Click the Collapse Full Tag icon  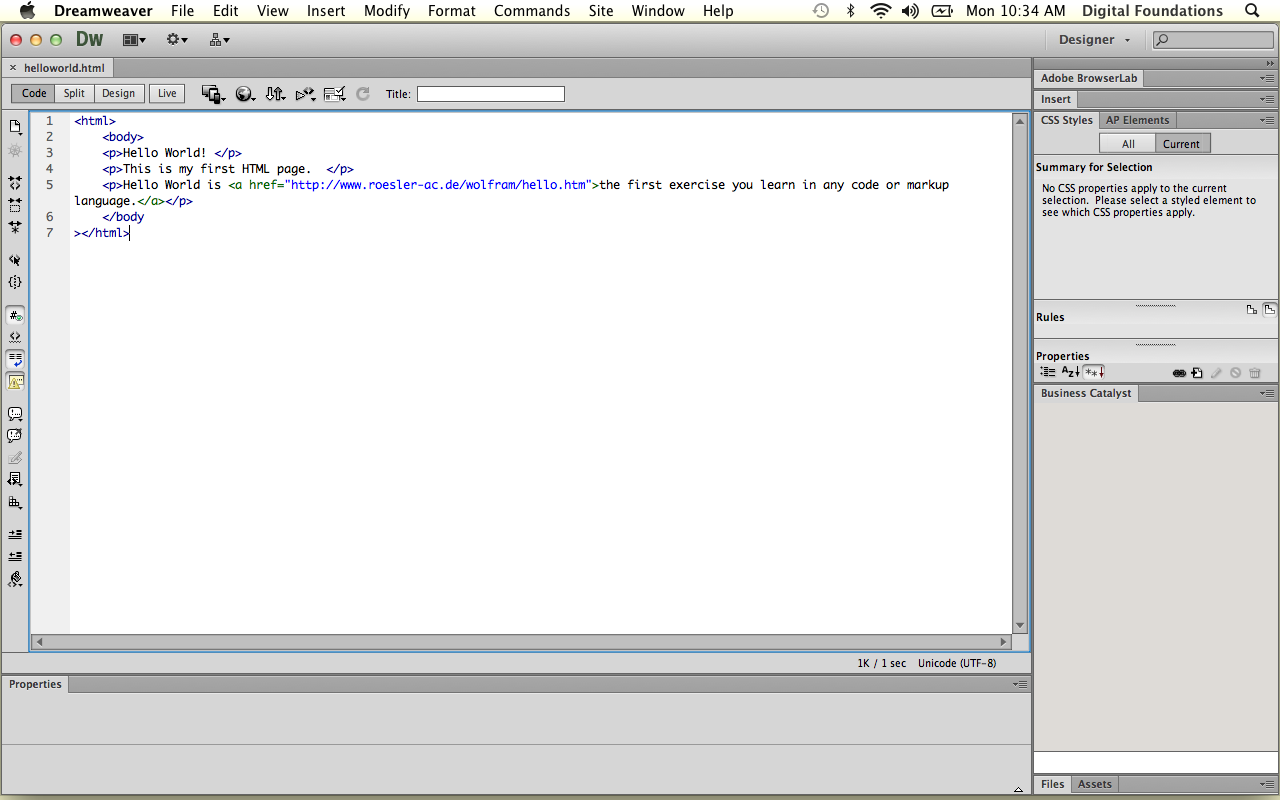(15, 184)
